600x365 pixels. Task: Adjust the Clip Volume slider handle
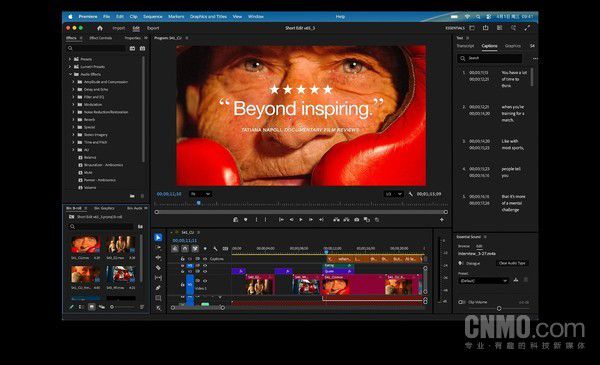(x=499, y=308)
